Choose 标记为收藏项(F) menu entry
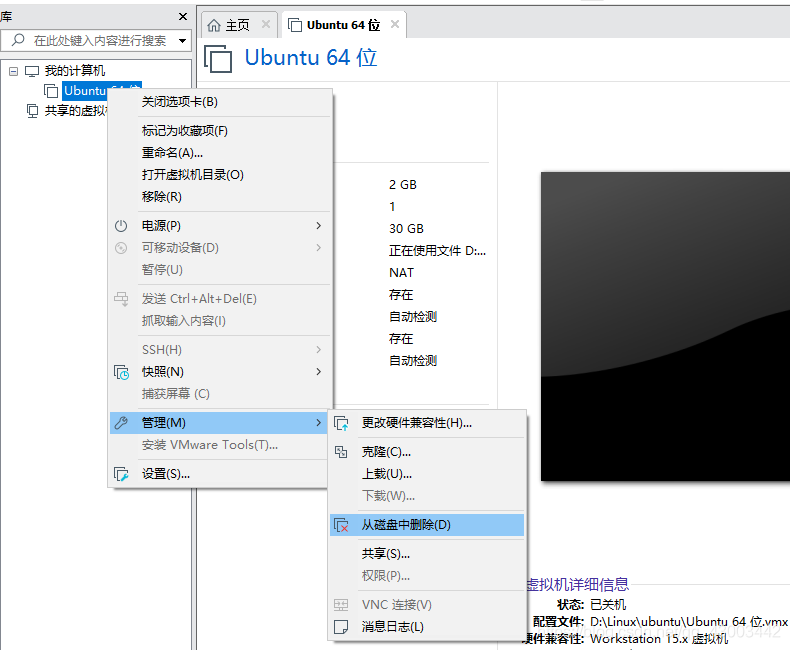Viewport: 790px width, 650px height. click(220, 131)
